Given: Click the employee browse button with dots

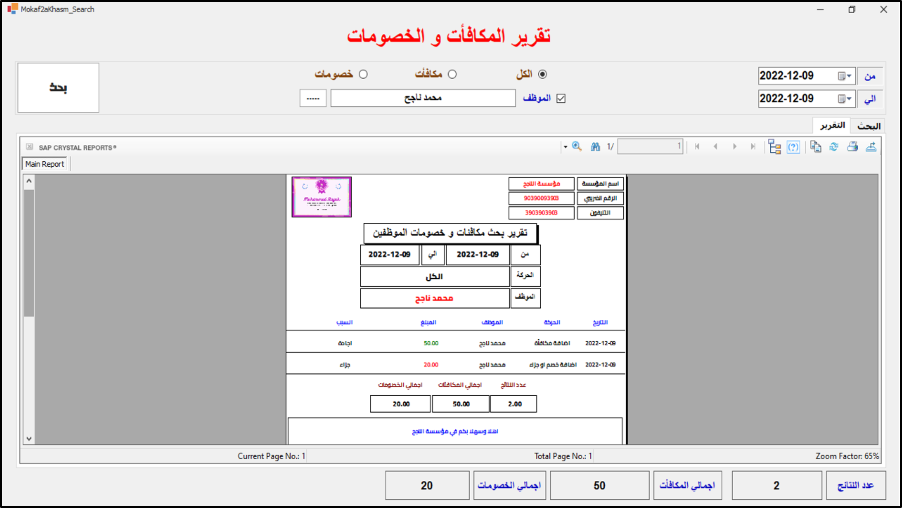Looking at the screenshot, I should coord(313,99).
